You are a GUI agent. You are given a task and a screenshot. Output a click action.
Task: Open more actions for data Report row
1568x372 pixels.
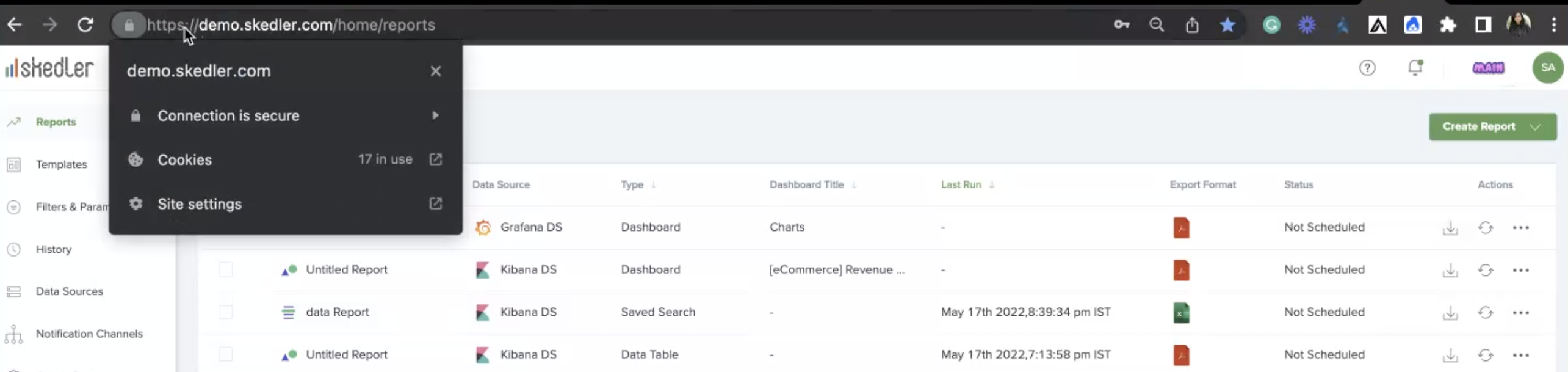coord(1520,313)
